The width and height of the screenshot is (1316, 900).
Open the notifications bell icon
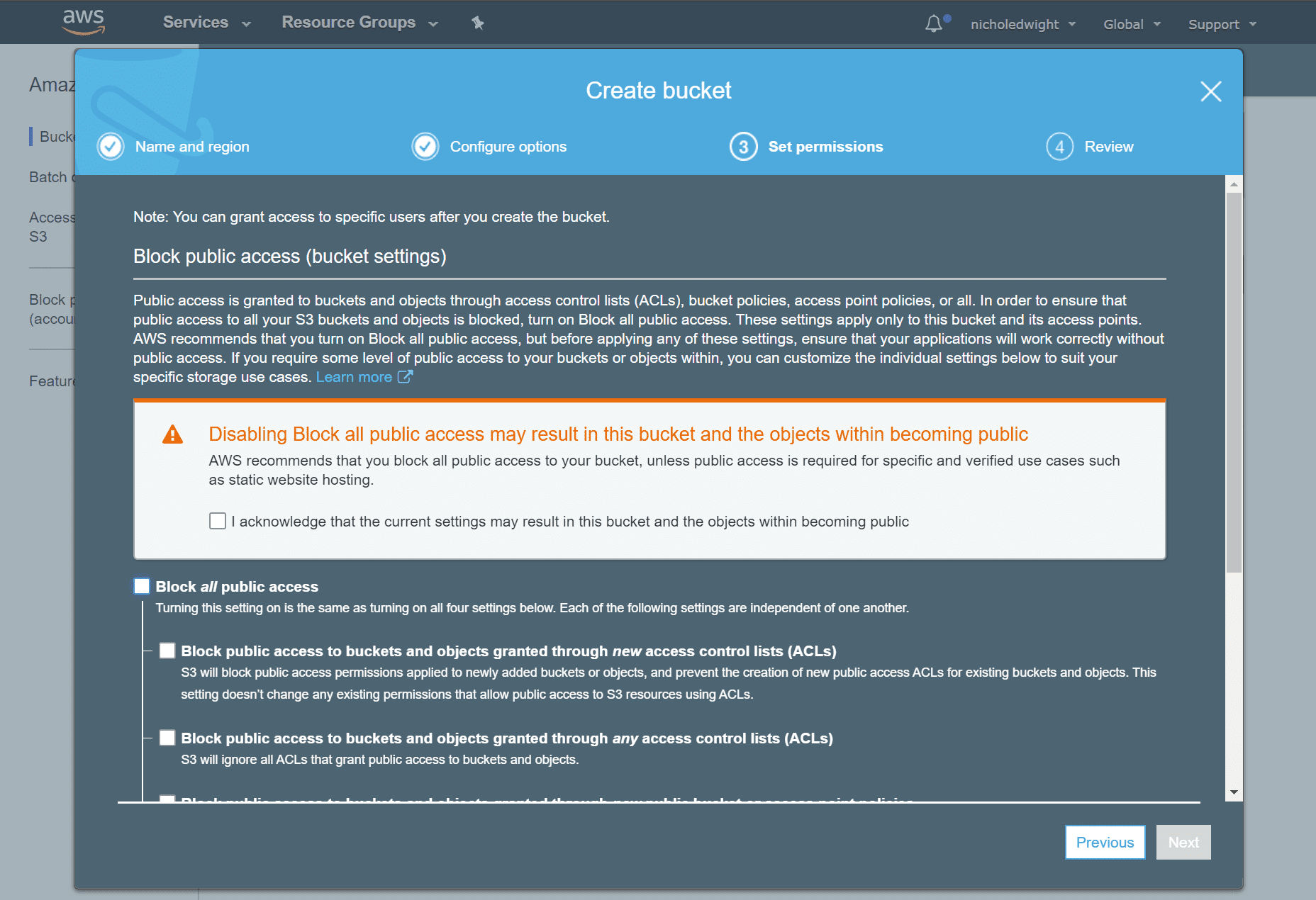pos(934,24)
